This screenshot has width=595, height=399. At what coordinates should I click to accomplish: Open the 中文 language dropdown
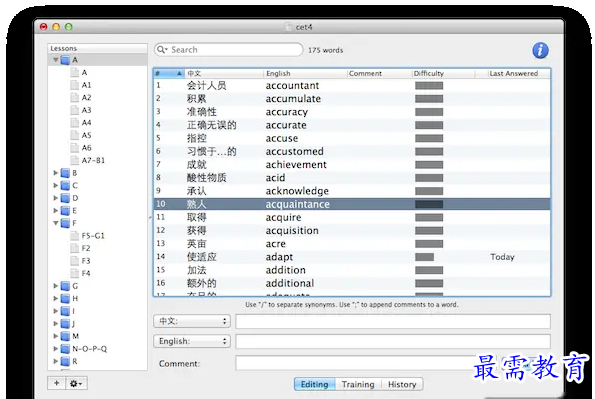(x=192, y=321)
